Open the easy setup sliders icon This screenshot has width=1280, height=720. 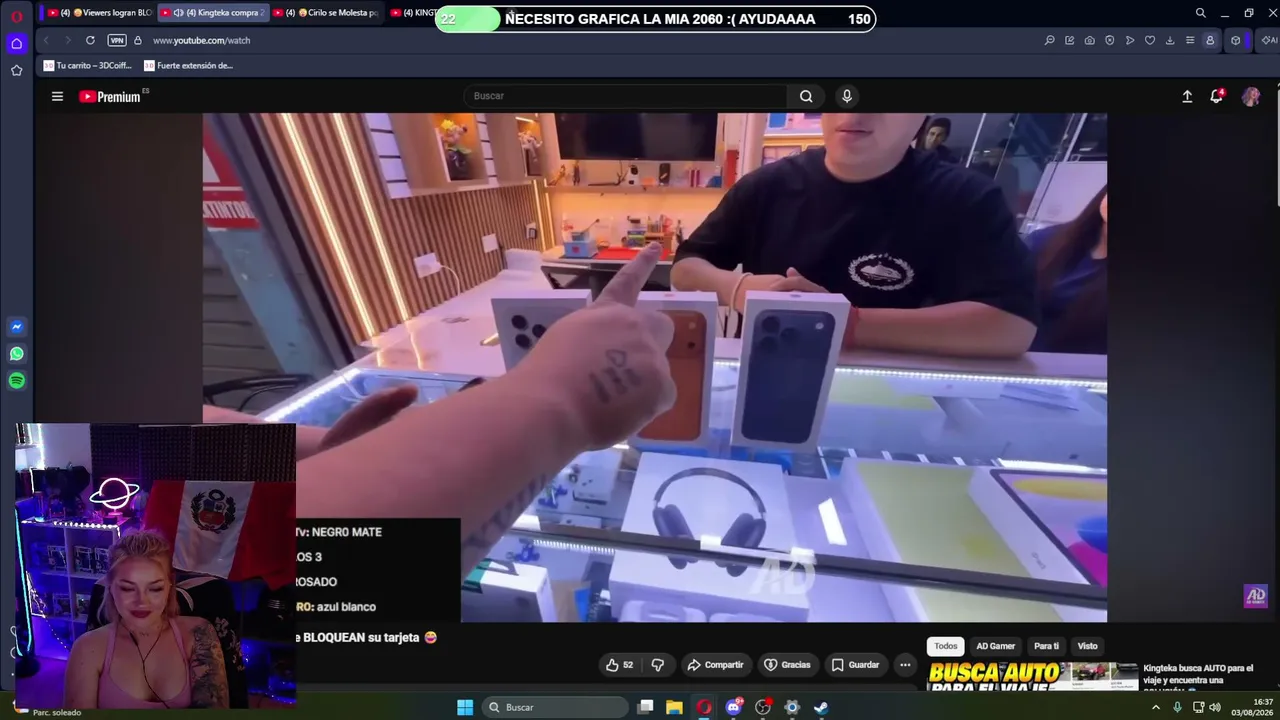[x=1189, y=40]
